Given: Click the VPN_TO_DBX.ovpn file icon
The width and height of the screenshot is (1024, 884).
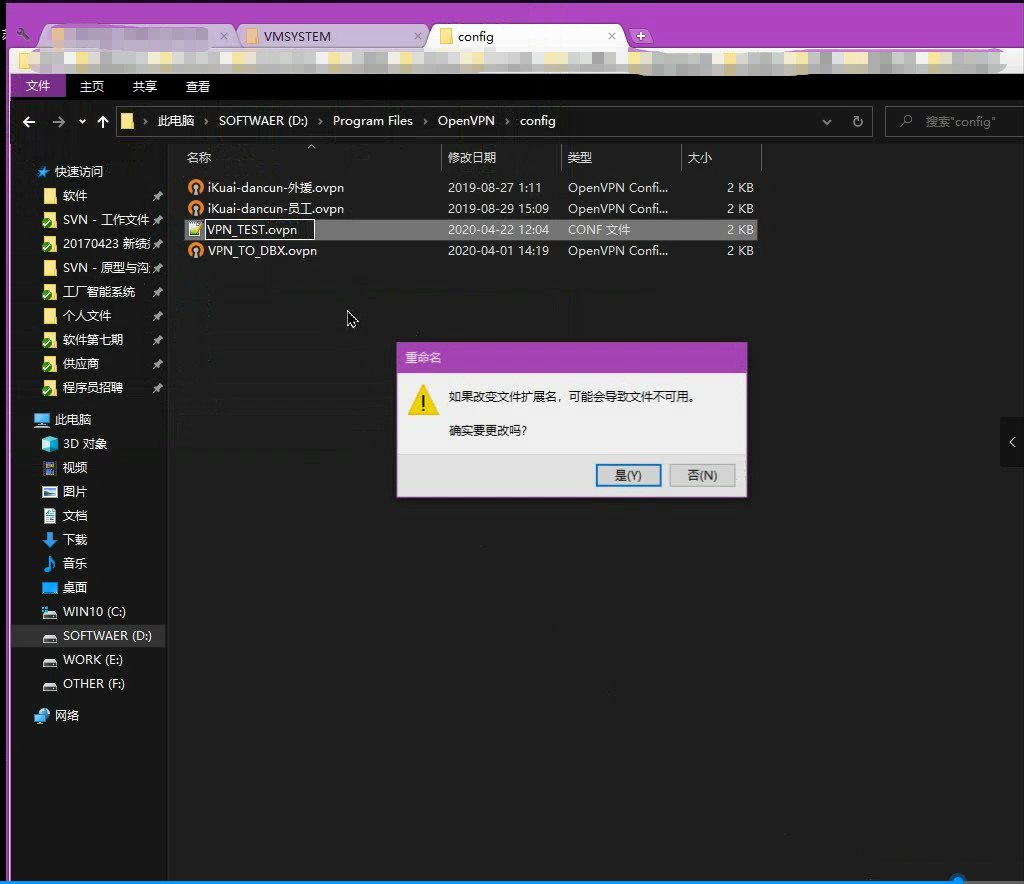Looking at the screenshot, I should [196, 251].
